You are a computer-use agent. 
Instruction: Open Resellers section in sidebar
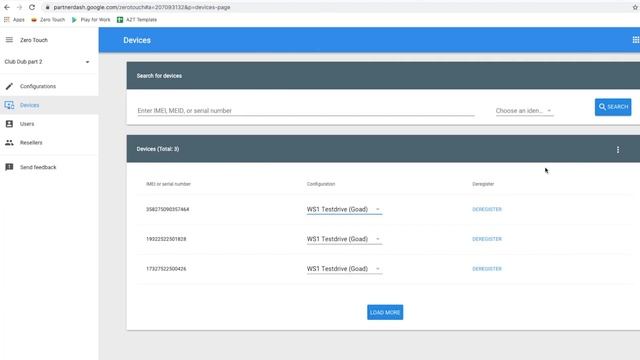31,143
